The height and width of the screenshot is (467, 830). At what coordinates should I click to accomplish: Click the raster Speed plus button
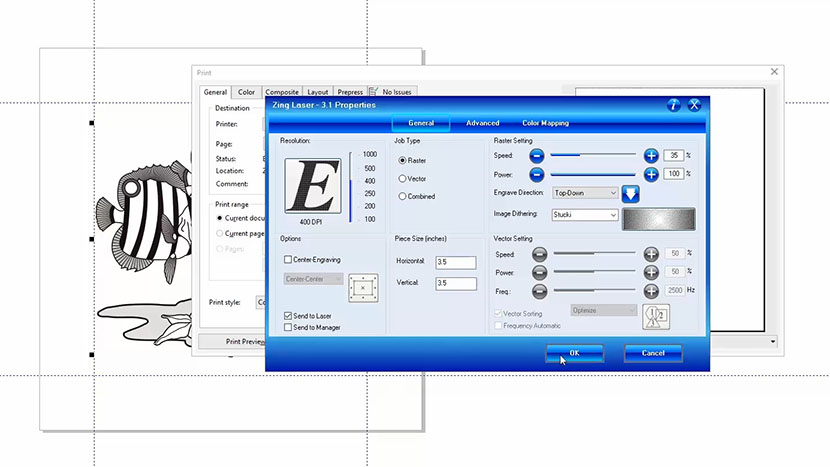[x=651, y=155]
